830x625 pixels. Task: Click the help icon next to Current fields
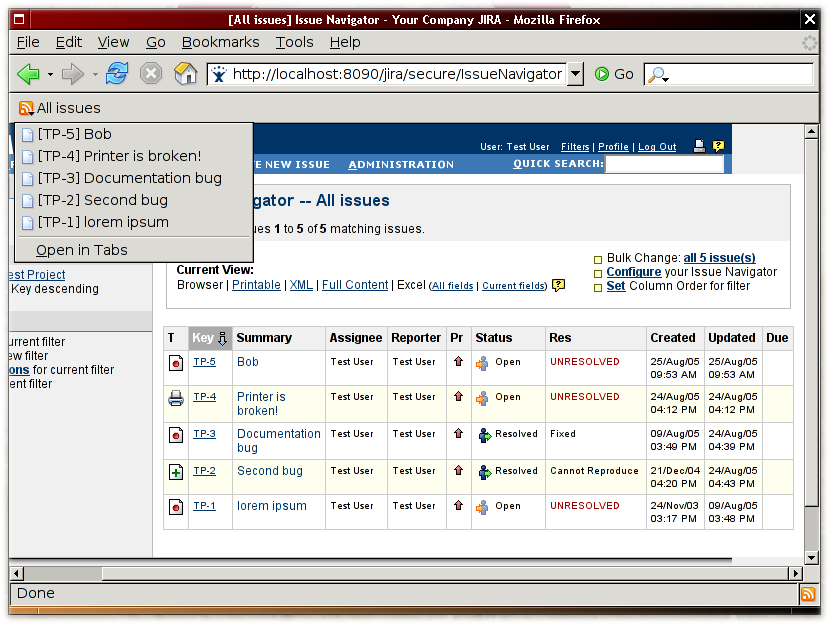(558, 285)
